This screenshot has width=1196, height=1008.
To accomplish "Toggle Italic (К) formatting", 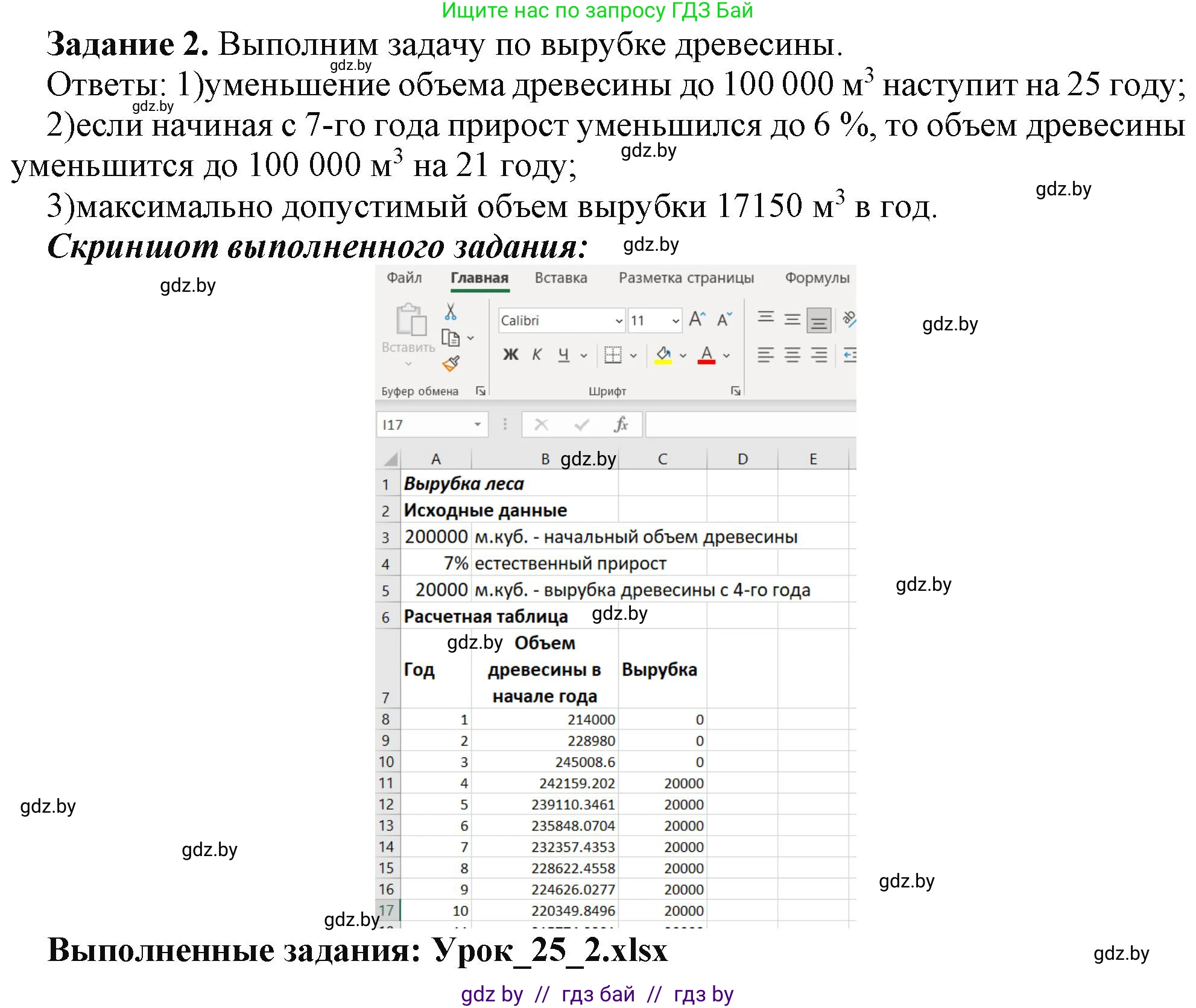I will coord(537,354).
